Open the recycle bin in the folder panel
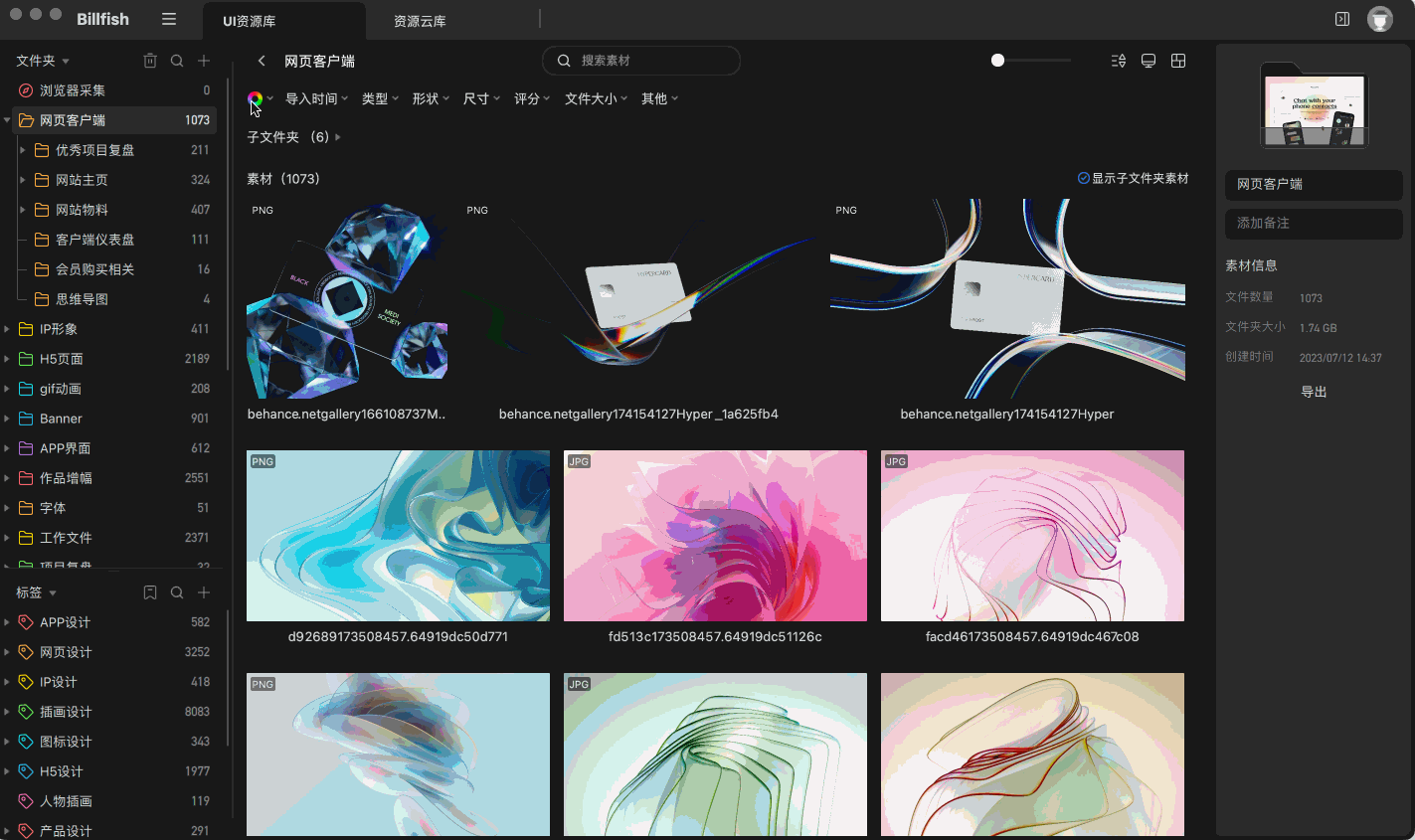 149,61
